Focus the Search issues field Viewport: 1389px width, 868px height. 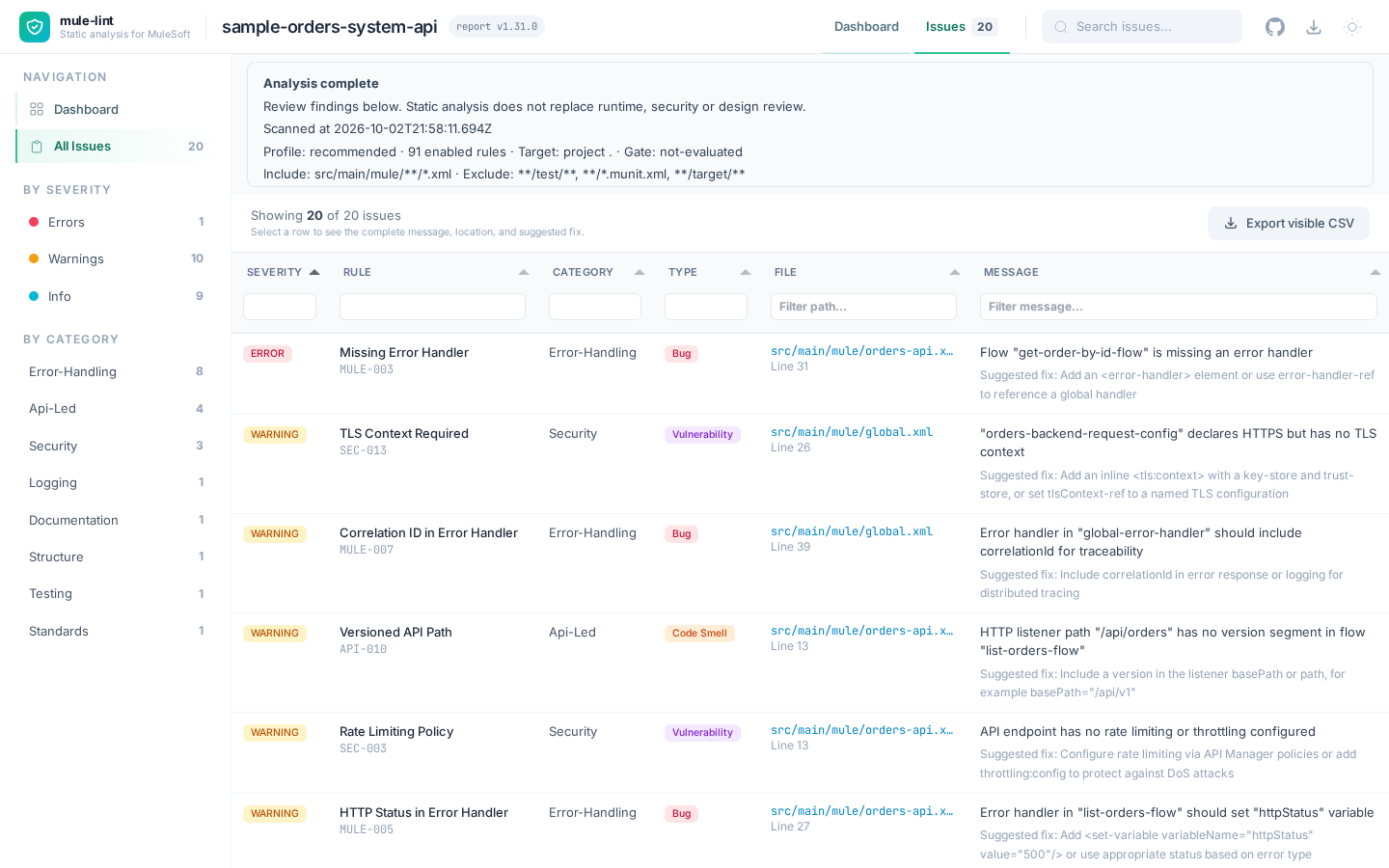[1142, 27]
